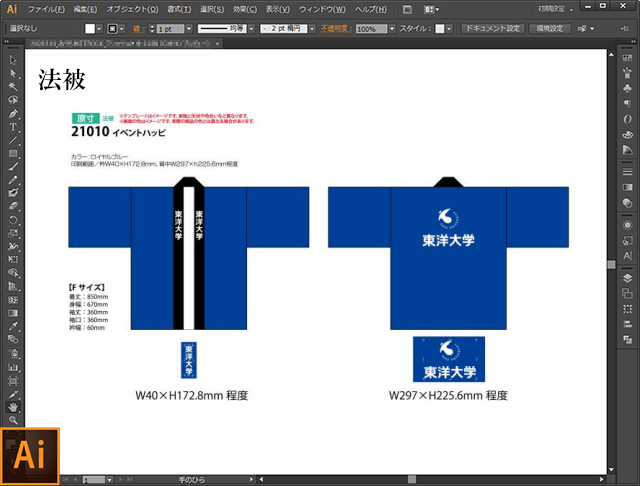This screenshot has width=640, height=486.
Task: Open the Gradient panel icon
Action: [x=627, y=187]
